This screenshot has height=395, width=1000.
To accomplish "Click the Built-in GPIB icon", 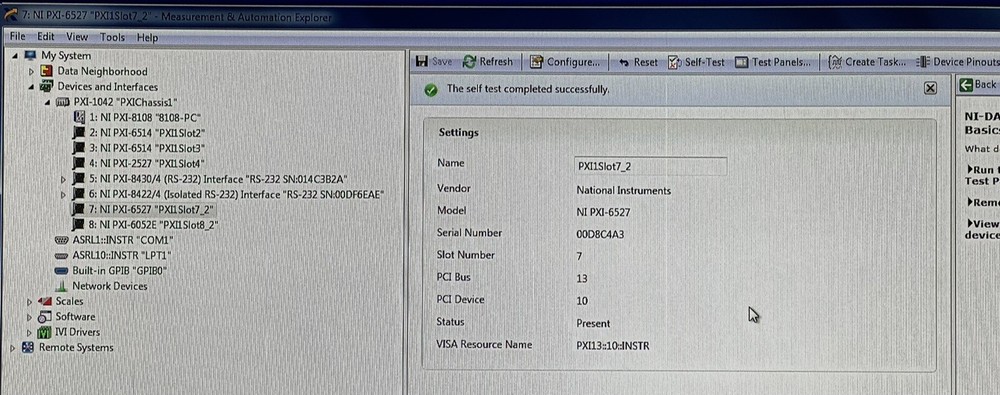I will coord(62,271).
